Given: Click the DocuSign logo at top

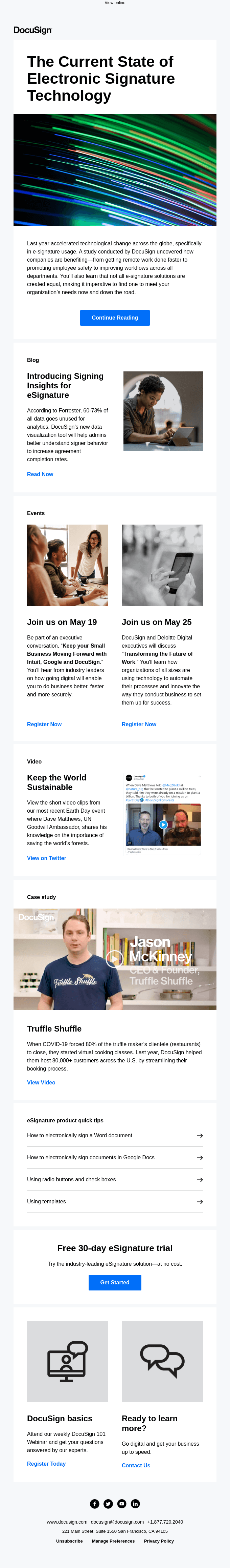Looking at the screenshot, I should tap(33, 30).
